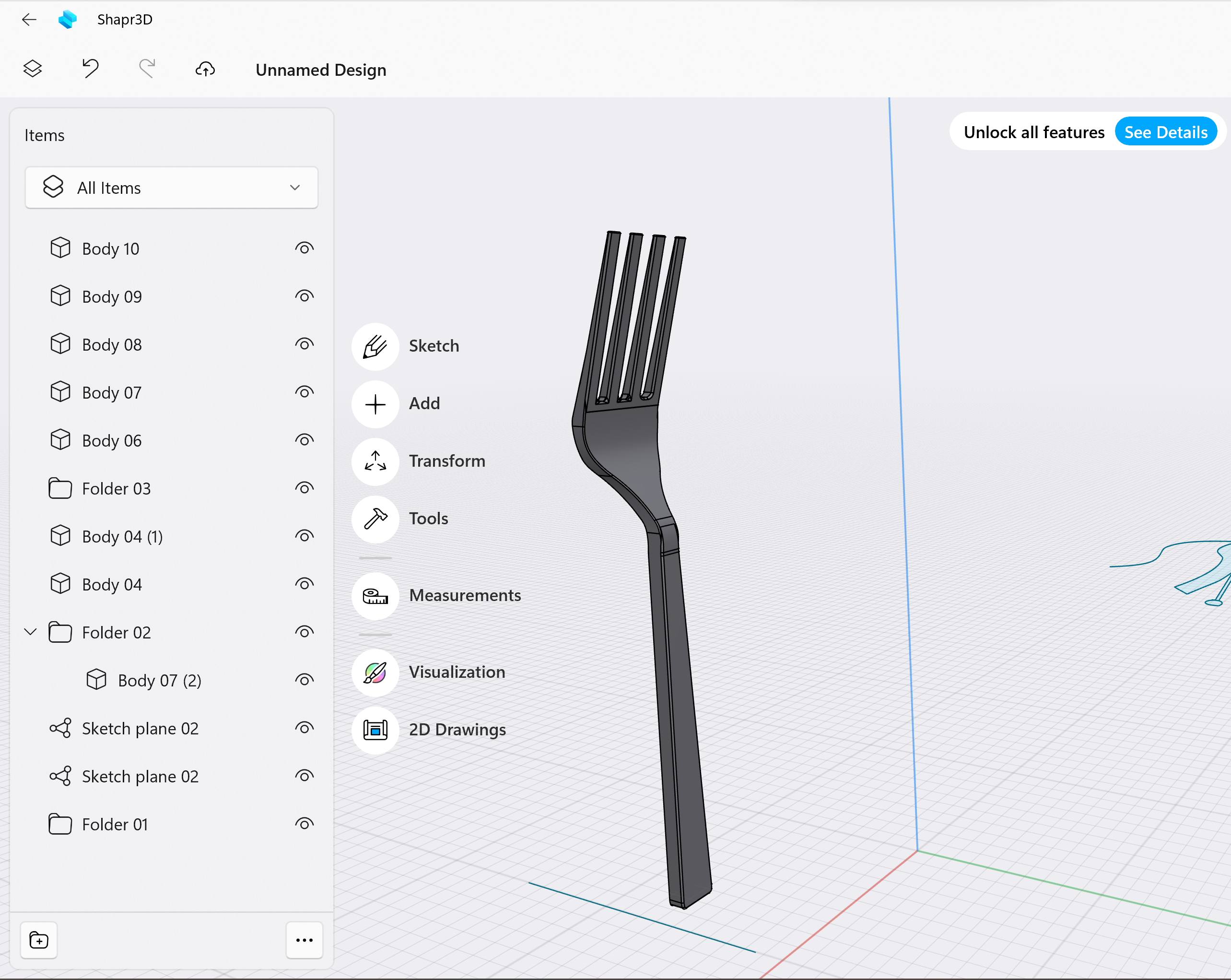Open the Tools hammer menu
This screenshot has height=980, width=1231.
coord(375,519)
